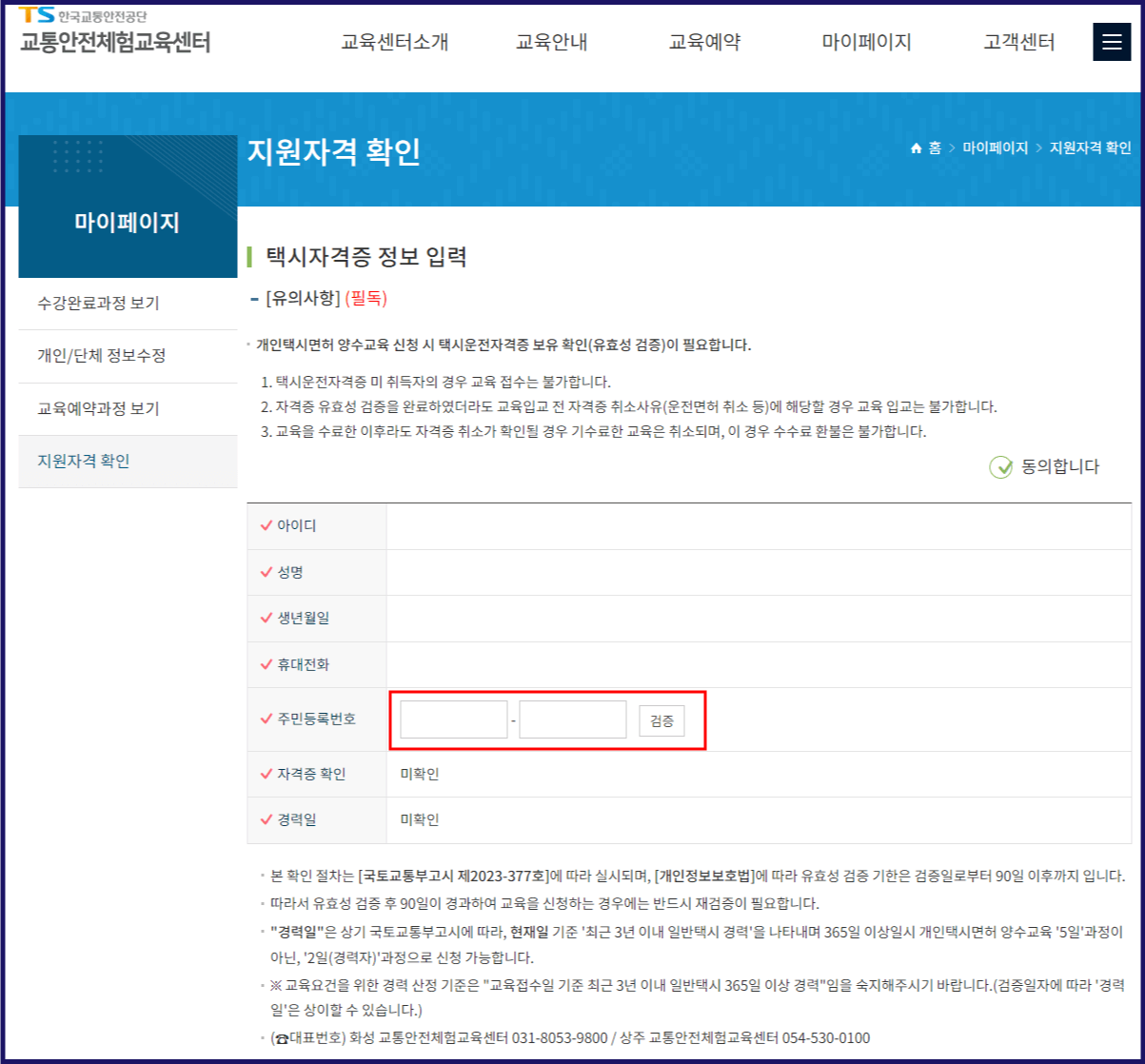Click the 생년월일 row label

(303, 619)
